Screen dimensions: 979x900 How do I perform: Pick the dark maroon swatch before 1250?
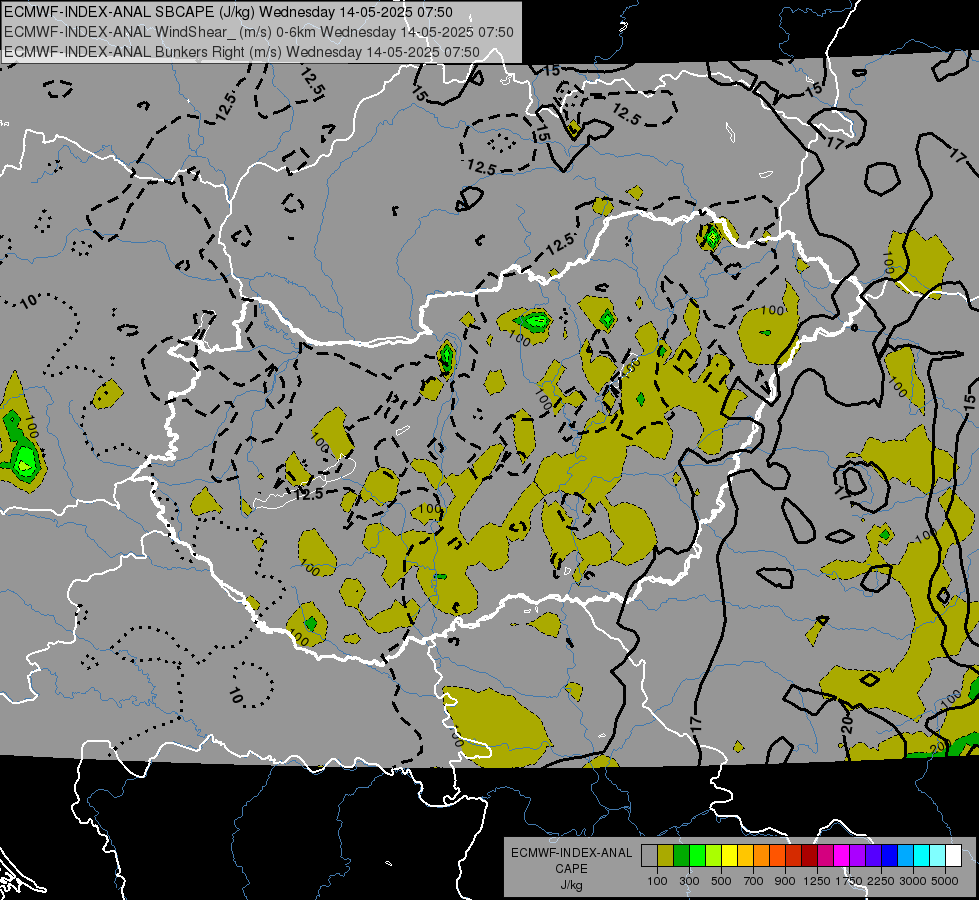point(809,856)
